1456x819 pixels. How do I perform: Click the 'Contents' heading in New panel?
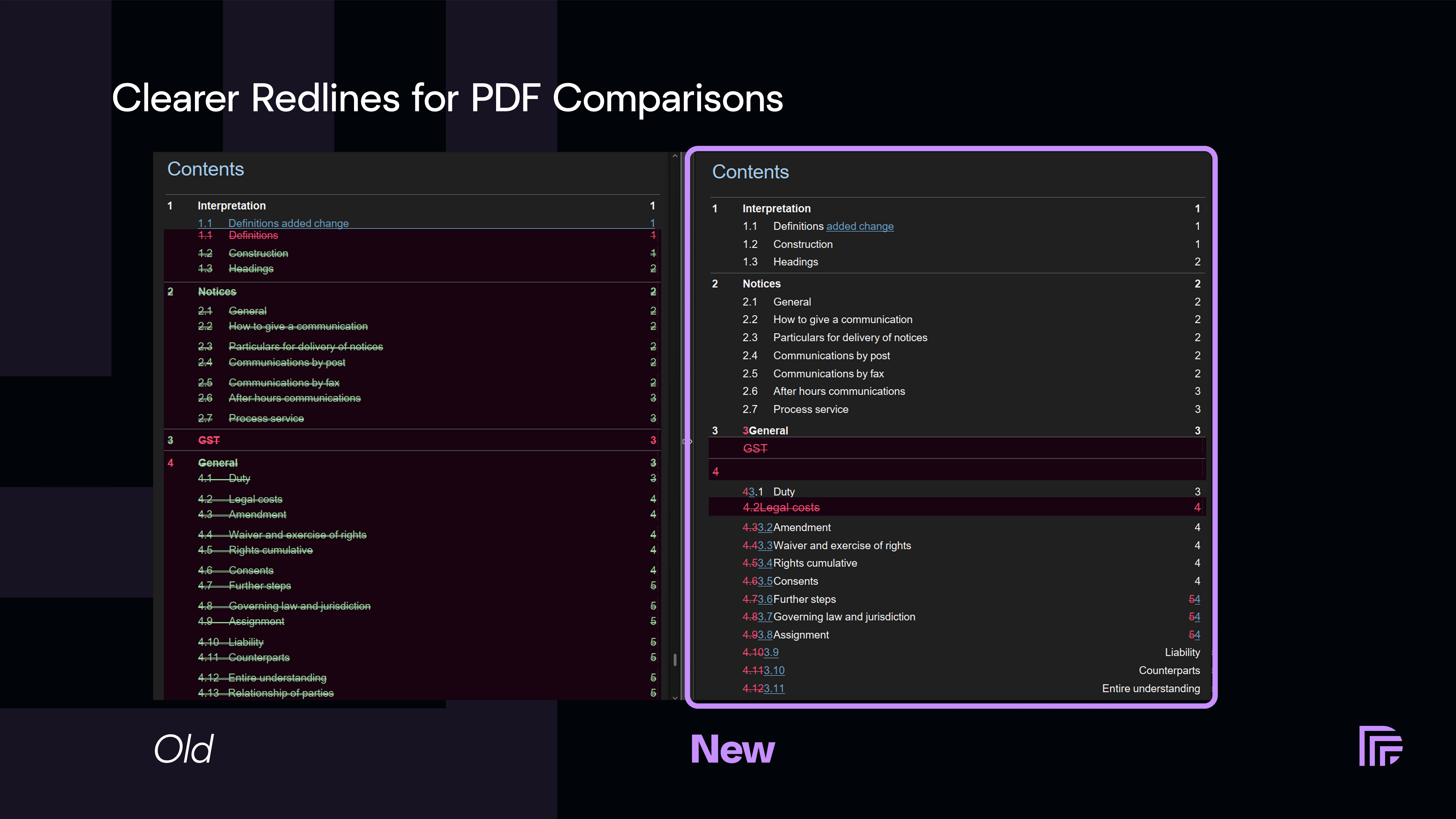click(750, 172)
